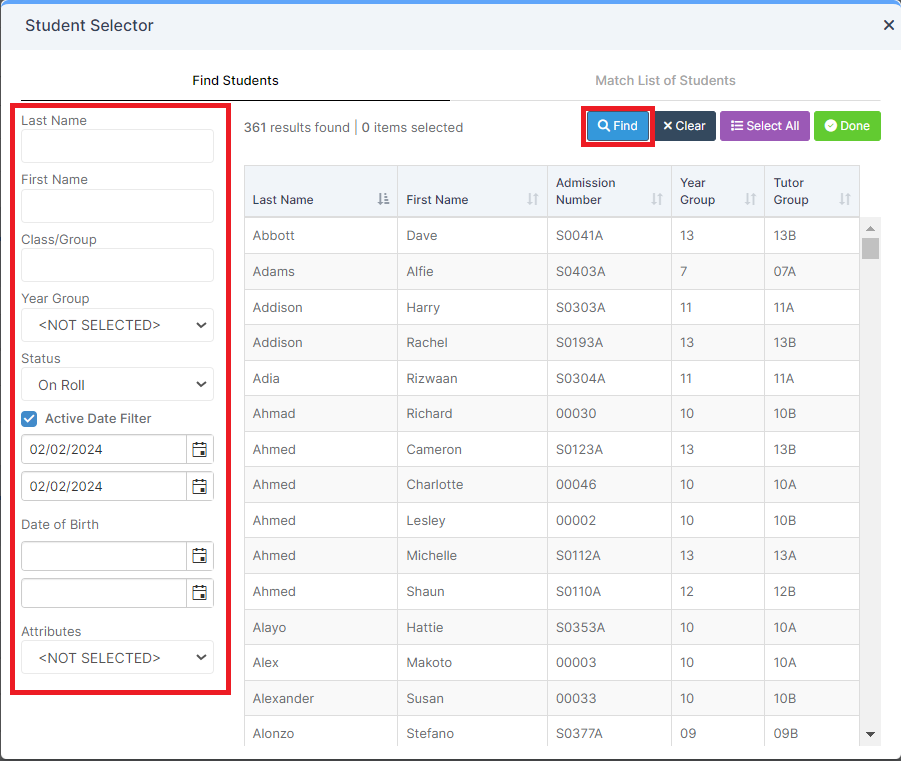Select the Find Students tab

pos(235,80)
